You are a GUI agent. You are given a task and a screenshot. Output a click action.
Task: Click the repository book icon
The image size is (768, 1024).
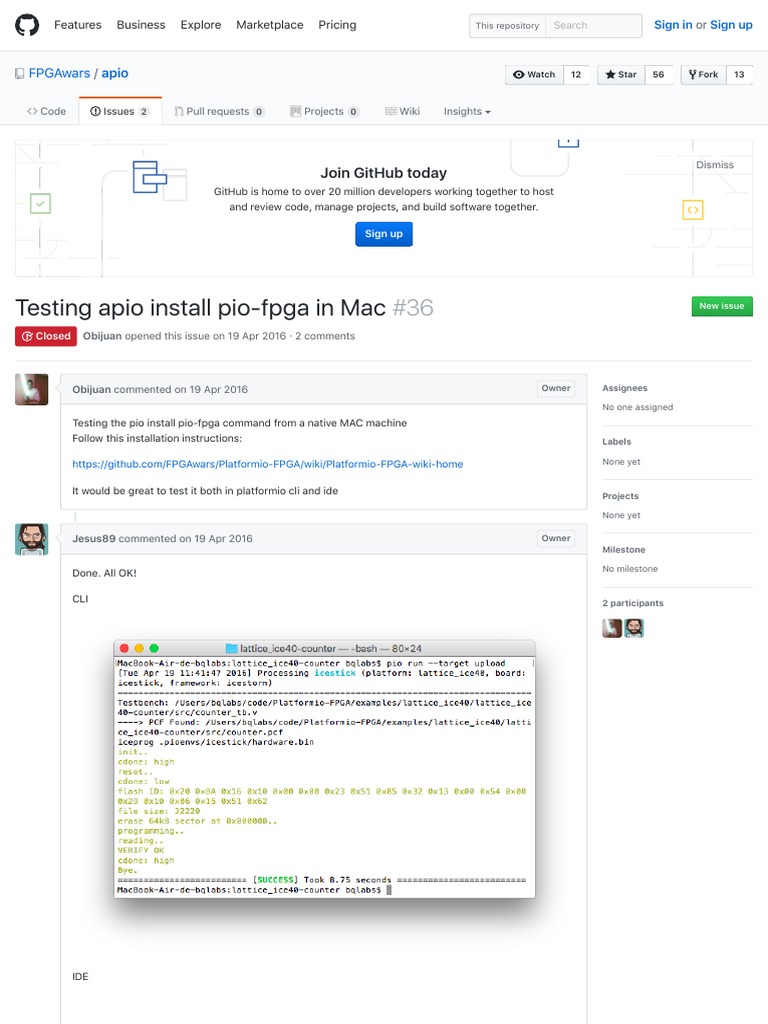point(20,73)
